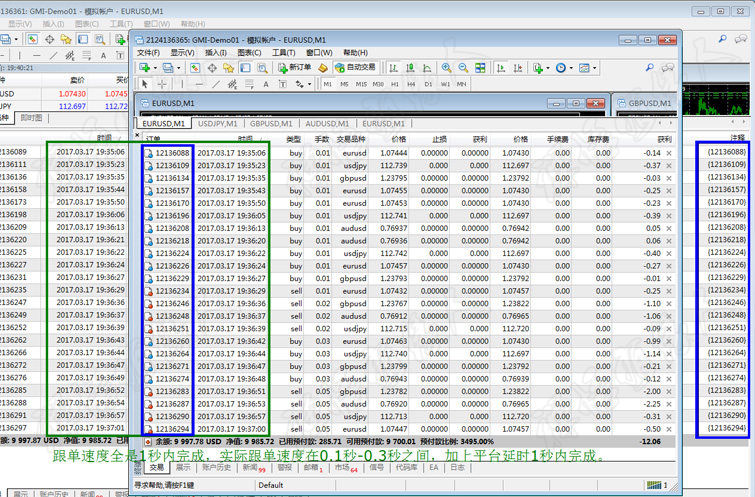Image resolution: width=755 pixels, height=497 pixels.
Task: Close order 12136088 with its X button
Action: pos(669,153)
